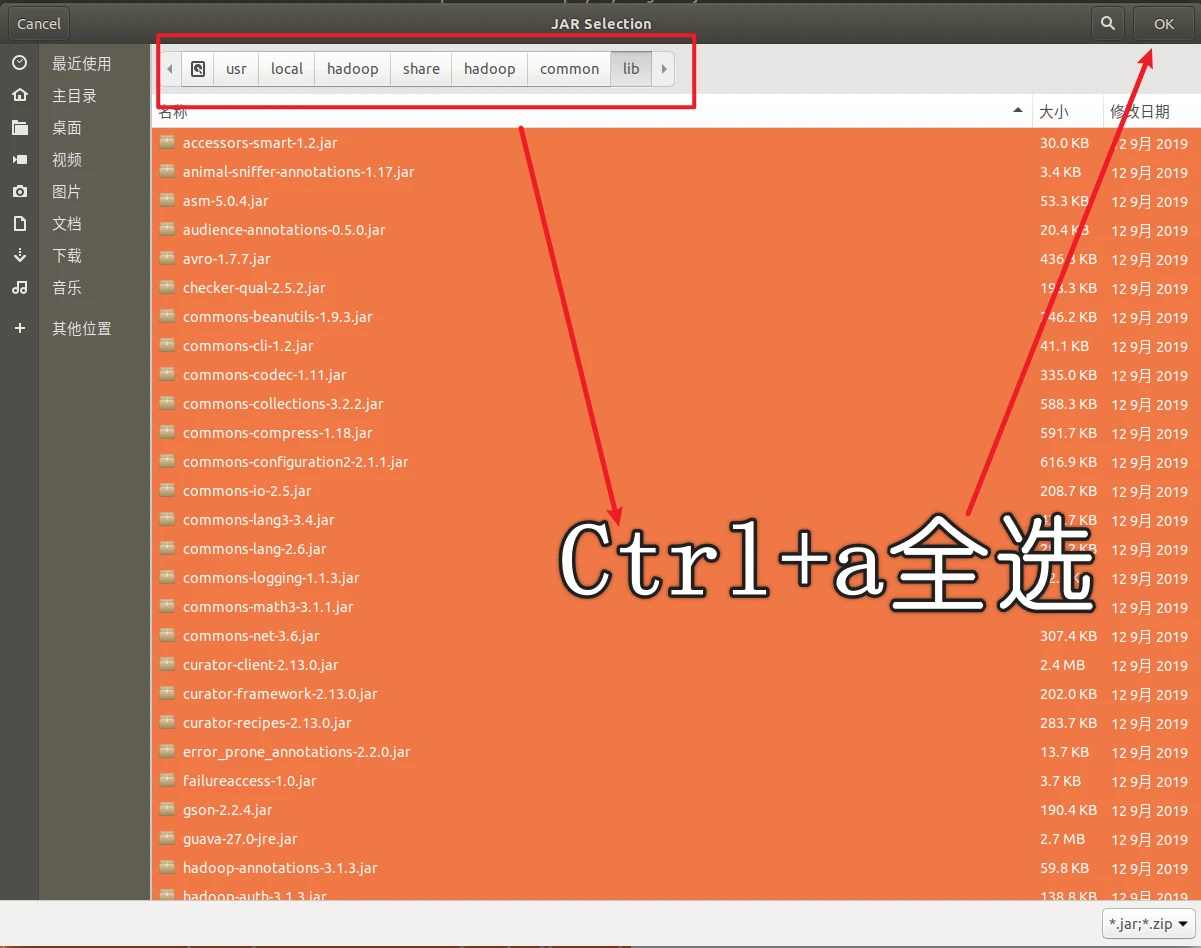The image size is (1201, 948).
Task: Open Music (音乐) folder in sidebar
Action: pos(67,288)
